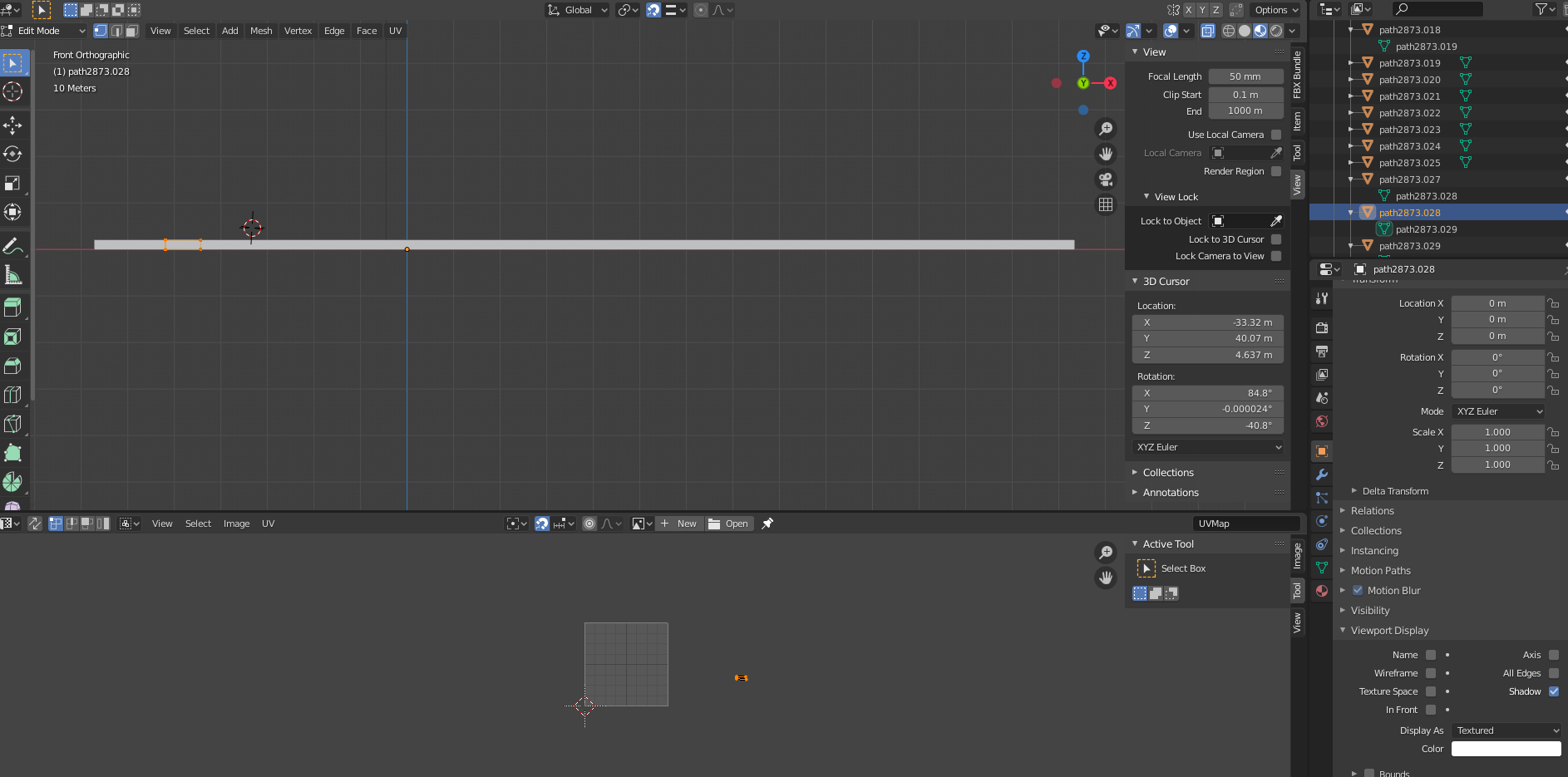
Task: Open the Edit Mode dropdown
Action: click(x=44, y=31)
